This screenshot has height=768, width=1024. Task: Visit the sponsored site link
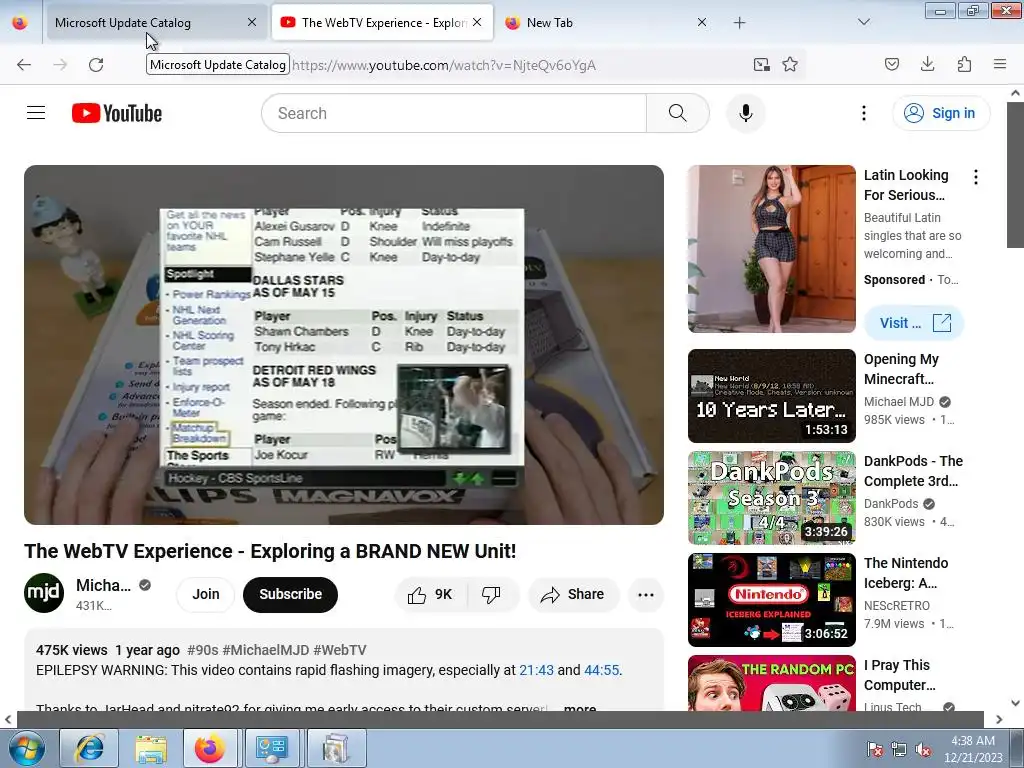914,323
